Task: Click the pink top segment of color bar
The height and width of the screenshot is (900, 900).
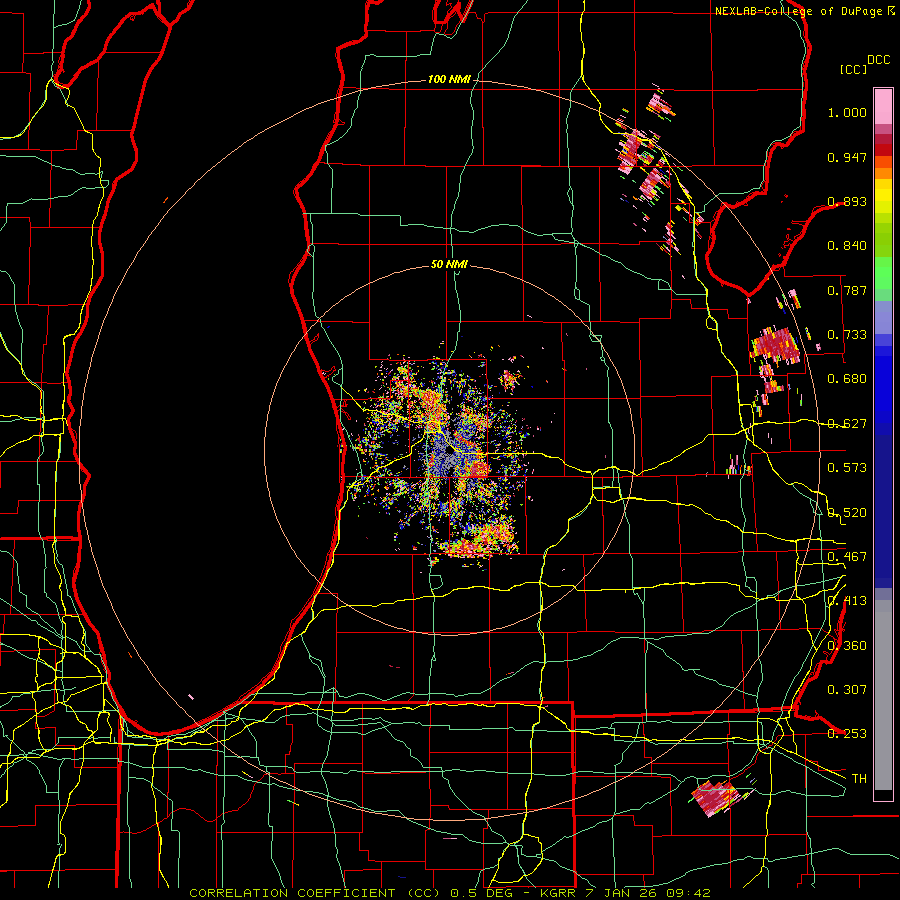Action: click(x=883, y=106)
